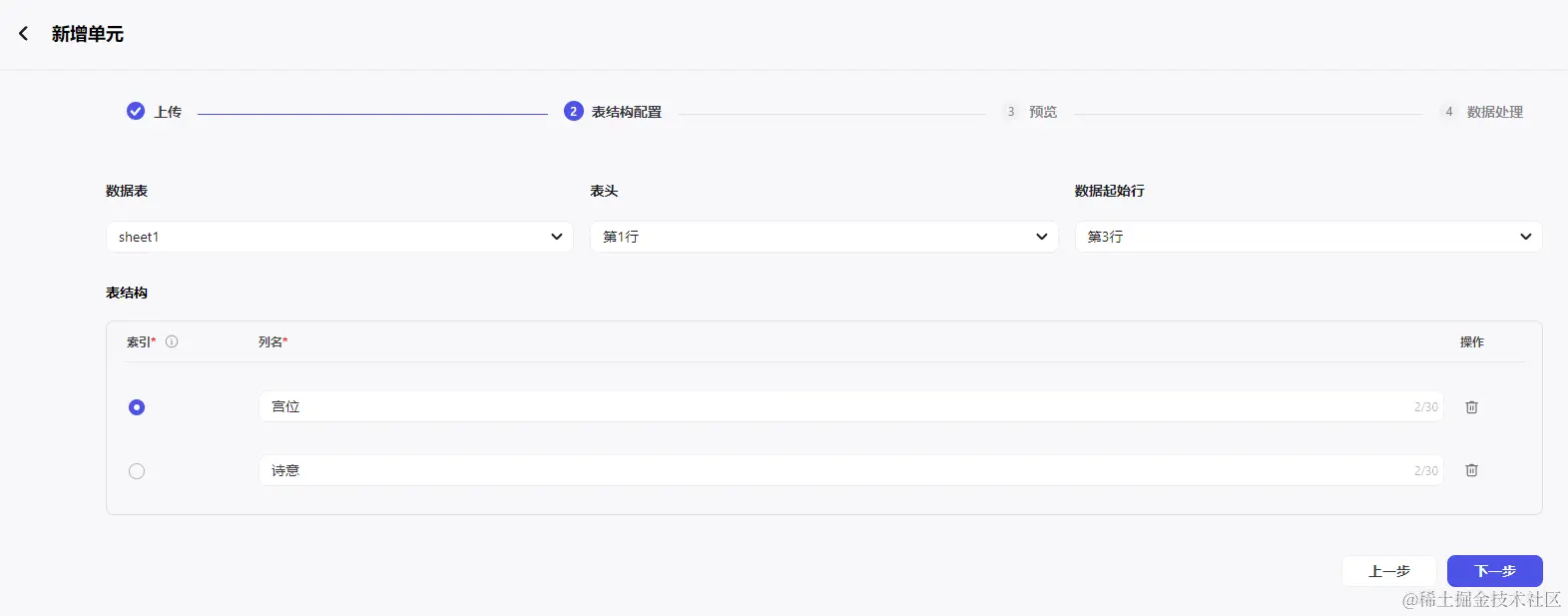The width and height of the screenshot is (1568, 616).
Task: Click the 上传 completed step checkmark
Action: pyautogui.click(x=136, y=111)
